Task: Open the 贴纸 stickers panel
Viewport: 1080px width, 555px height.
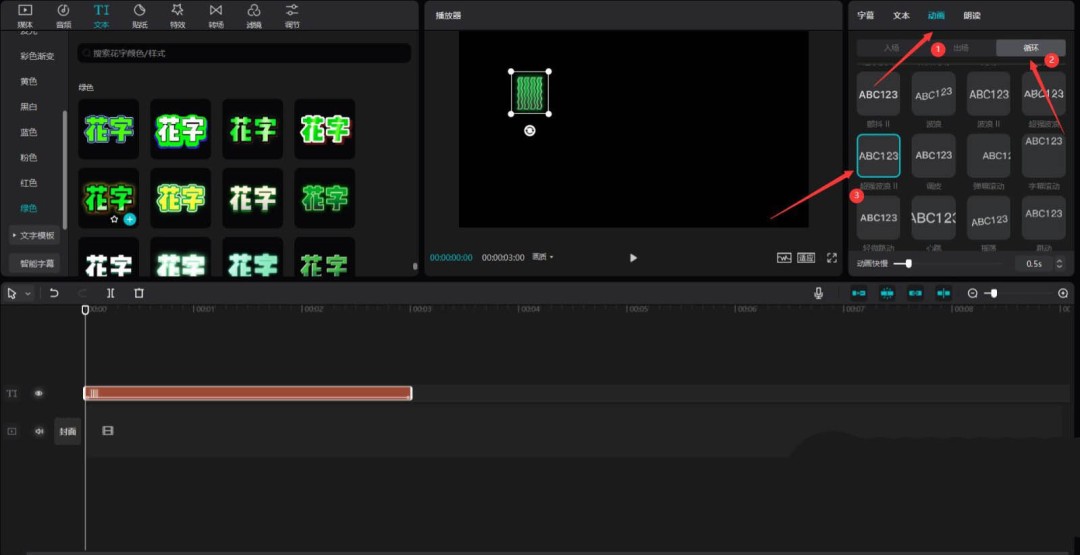Action: (x=139, y=14)
